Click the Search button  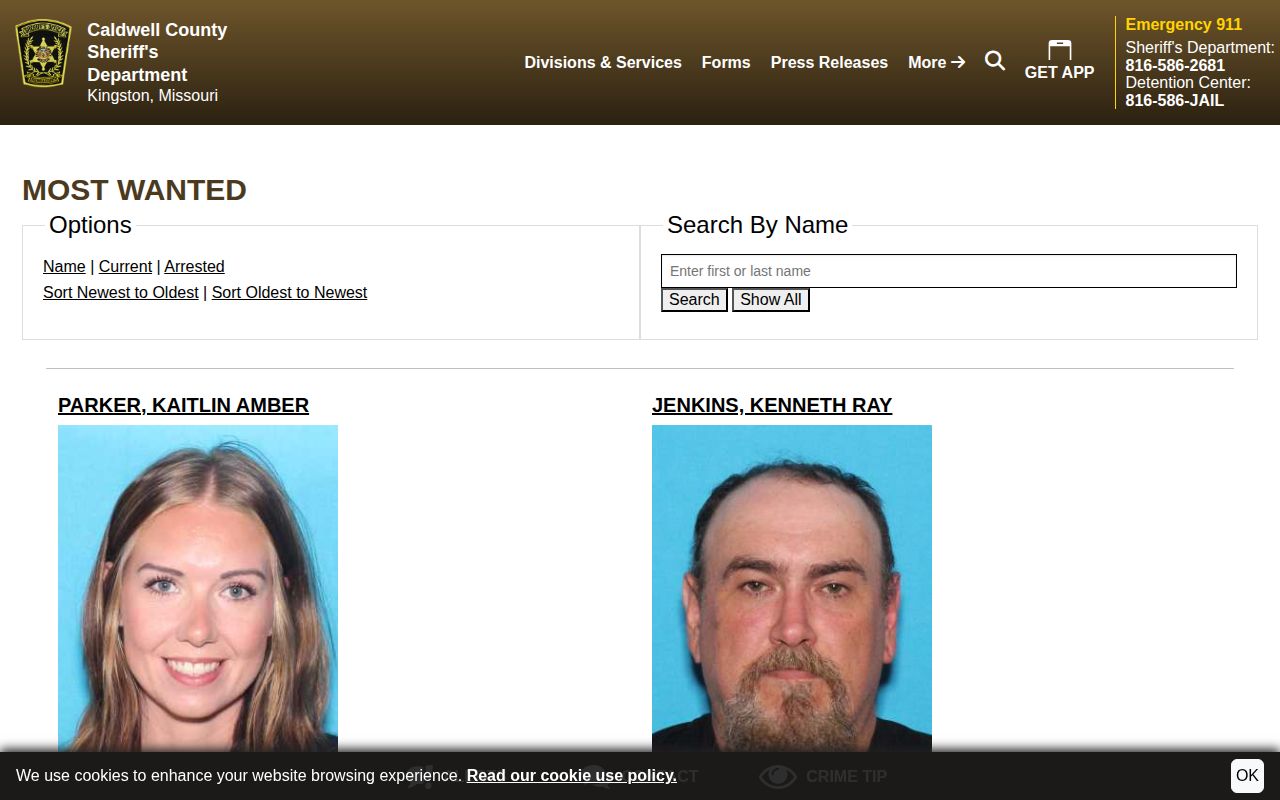coord(694,300)
